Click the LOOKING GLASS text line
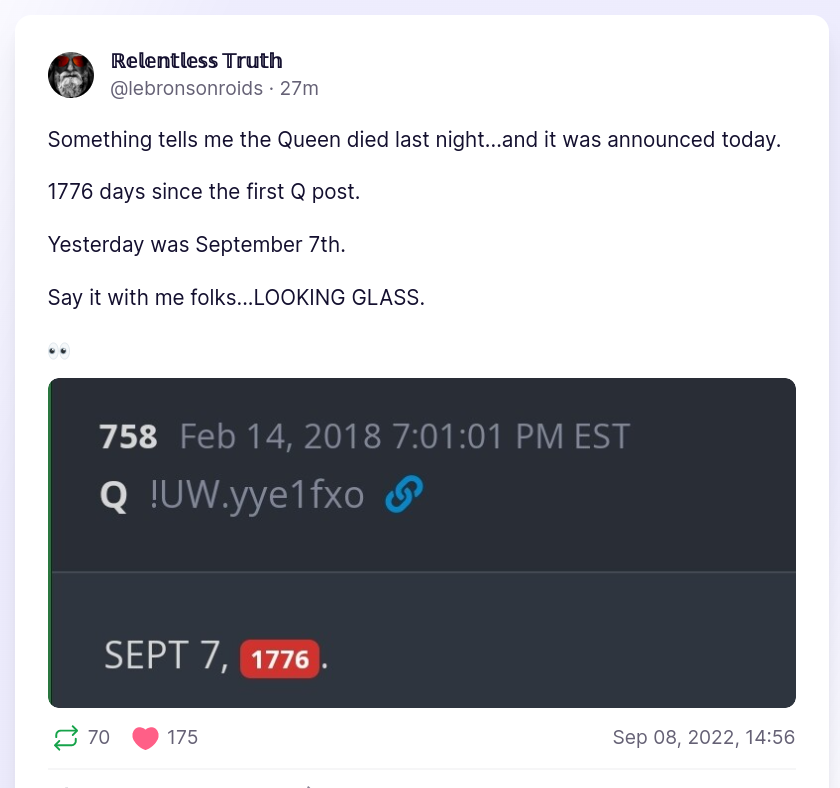The height and width of the screenshot is (788, 840). [236, 298]
